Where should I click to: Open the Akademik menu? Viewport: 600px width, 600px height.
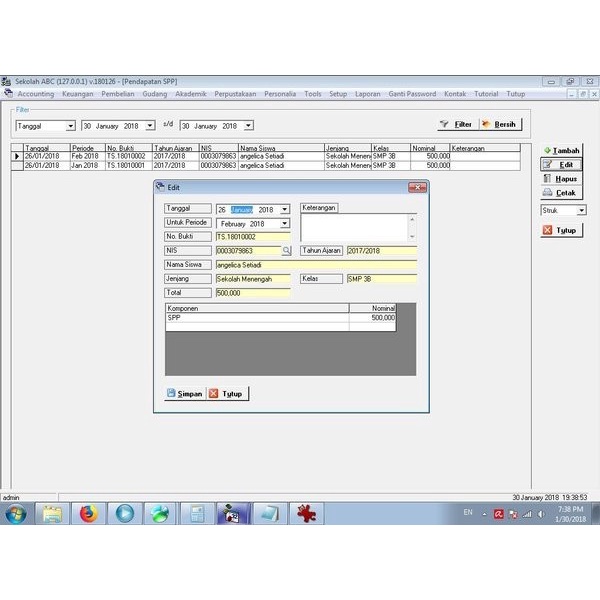191,94
